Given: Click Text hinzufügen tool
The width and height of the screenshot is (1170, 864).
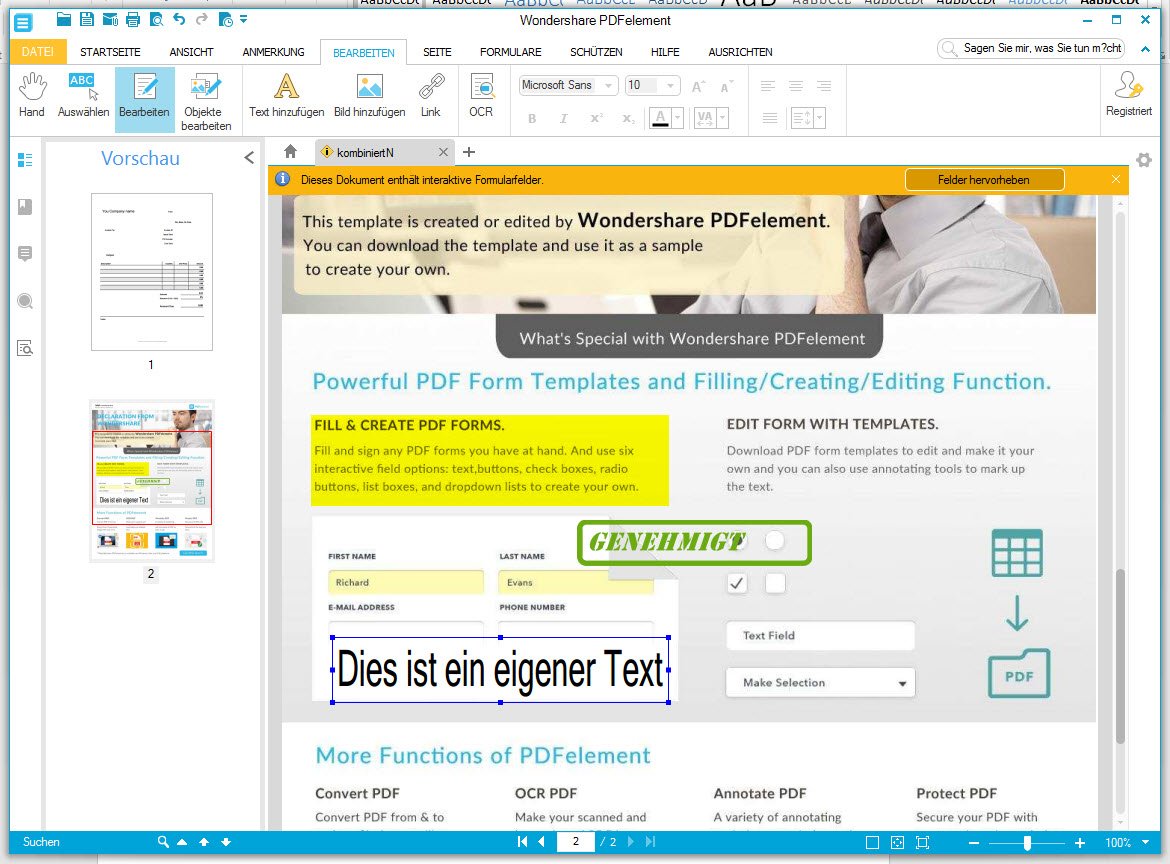Looking at the screenshot, I should click(287, 96).
